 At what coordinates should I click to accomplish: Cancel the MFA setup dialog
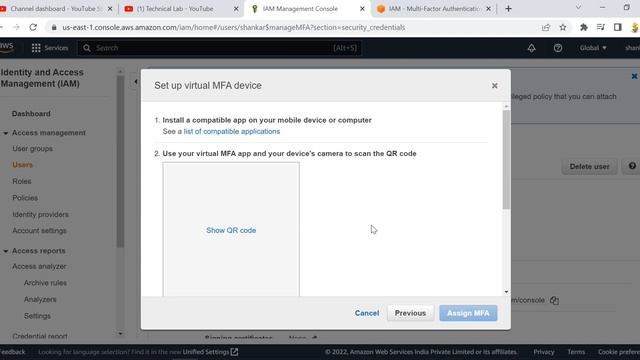pyautogui.click(x=367, y=313)
